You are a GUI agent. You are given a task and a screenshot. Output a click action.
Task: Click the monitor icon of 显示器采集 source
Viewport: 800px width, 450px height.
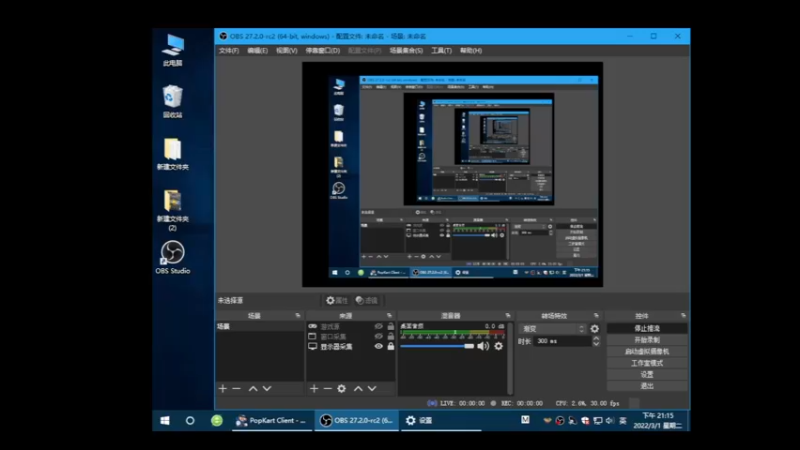(x=312, y=346)
